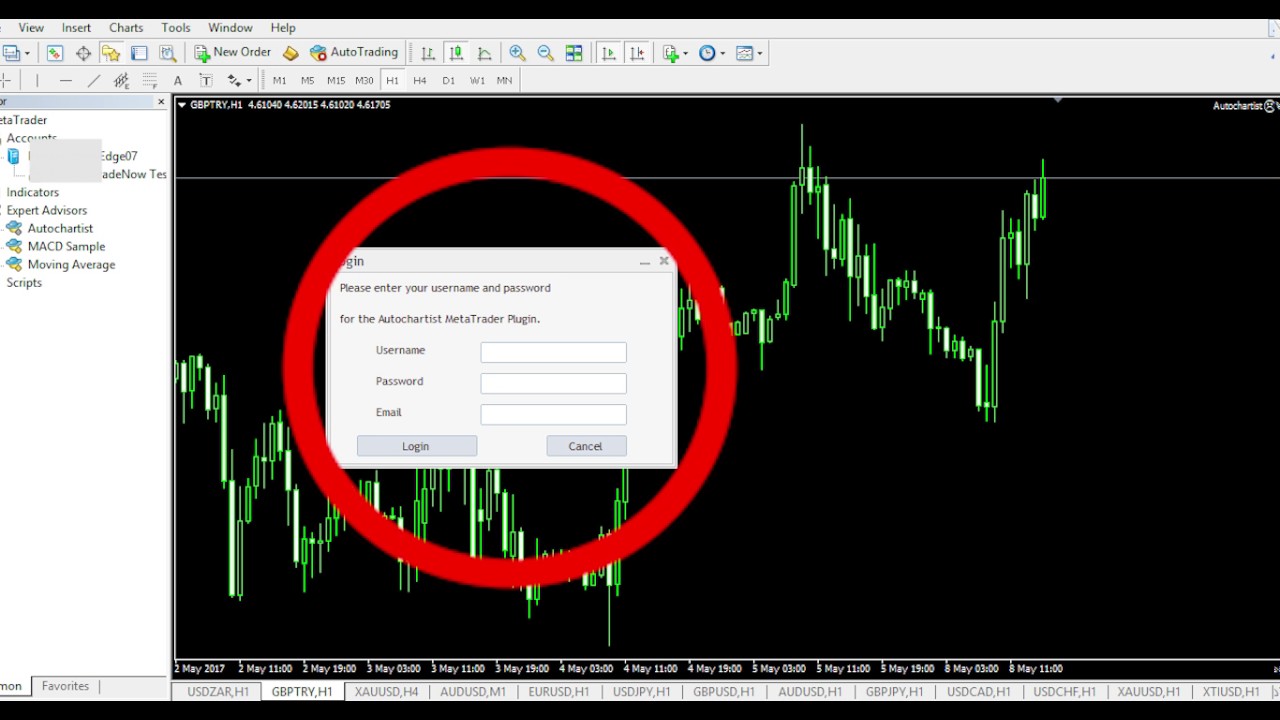Click the Login button in dialog

[417, 446]
